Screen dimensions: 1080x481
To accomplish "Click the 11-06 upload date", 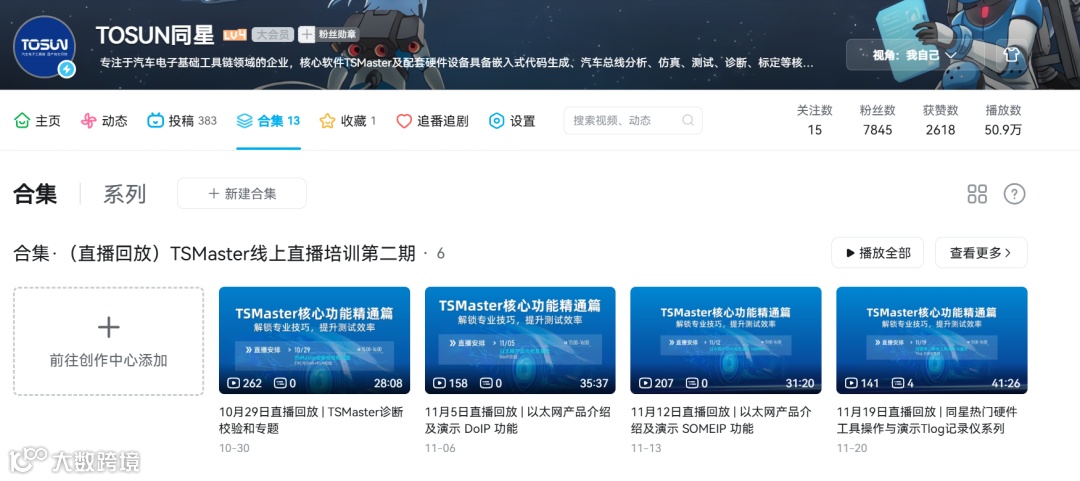I will tap(439, 449).
